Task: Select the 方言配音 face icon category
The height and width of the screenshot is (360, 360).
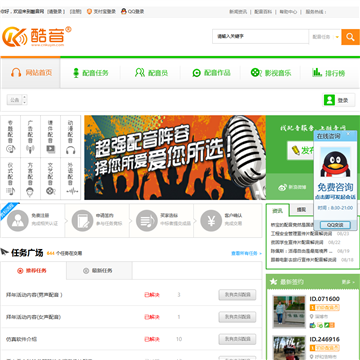Action: tap(31, 178)
